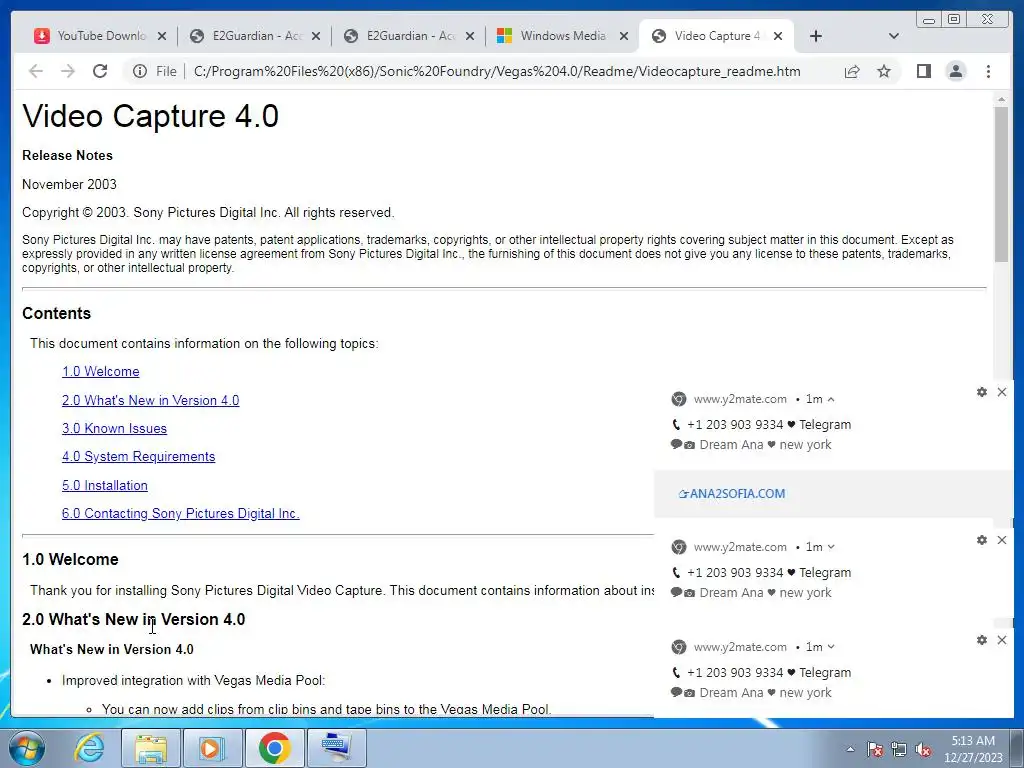Click 'Improved integration with Vegas Media Pool' bullet

(193, 680)
